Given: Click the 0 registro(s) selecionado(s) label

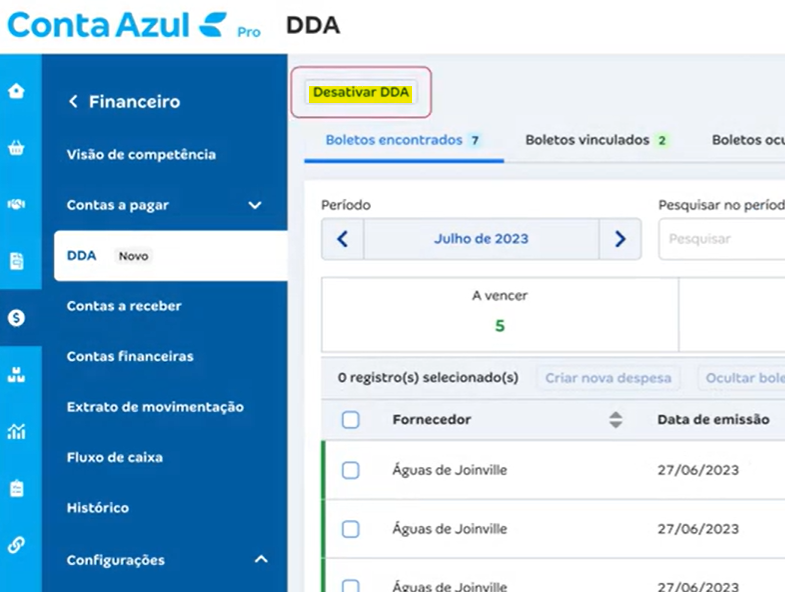Looking at the screenshot, I should [428, 378].
